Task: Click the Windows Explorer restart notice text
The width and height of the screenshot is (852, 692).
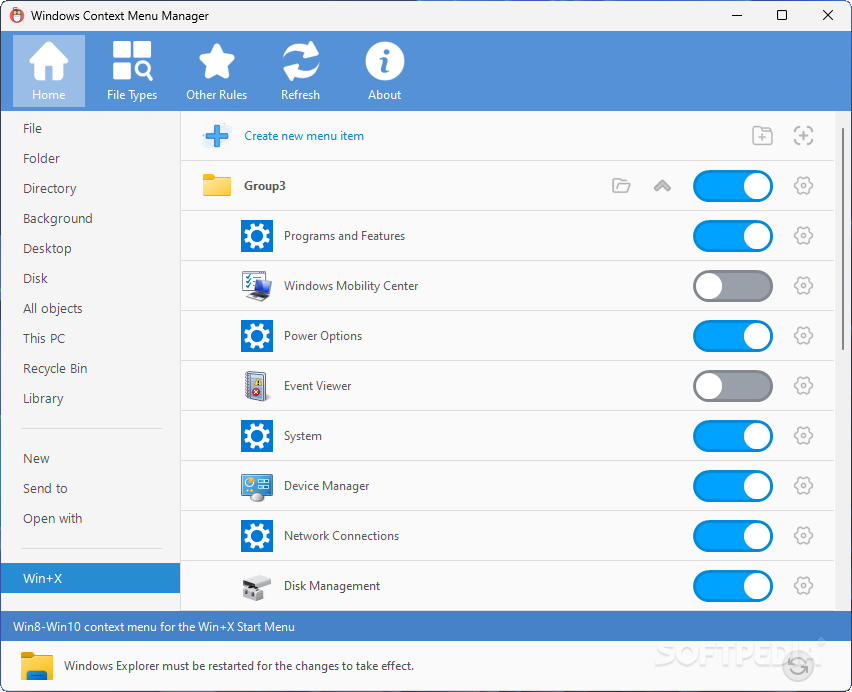Action: 239,666
